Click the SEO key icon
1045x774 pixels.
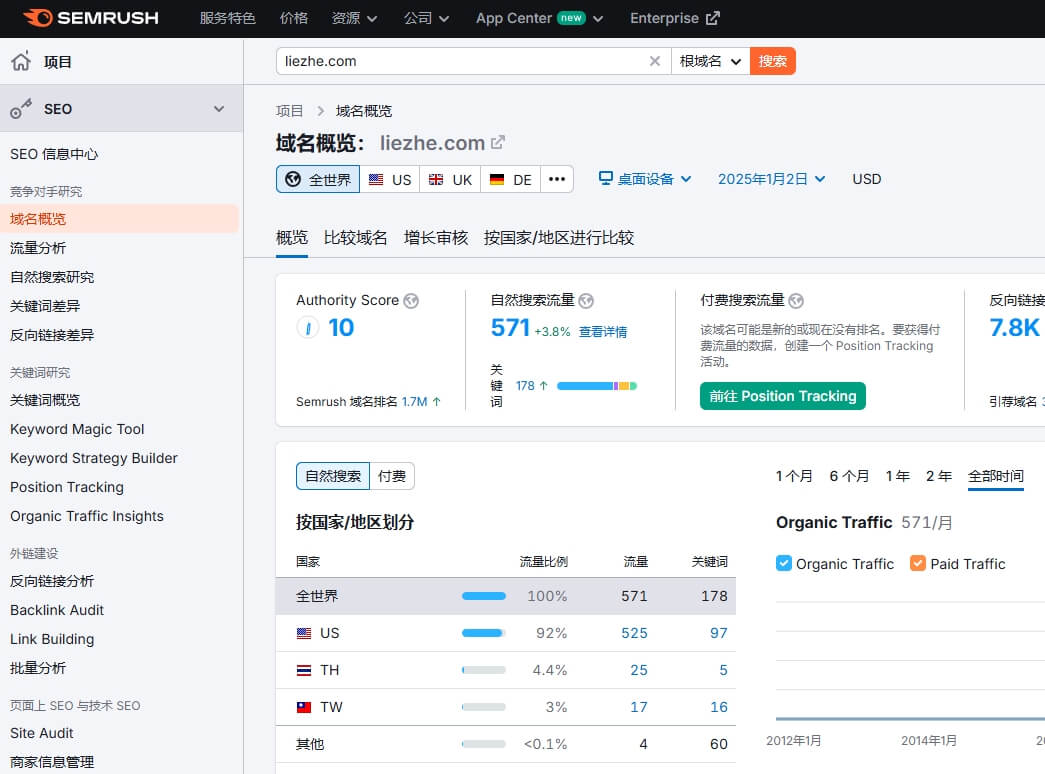click(21, 109)
